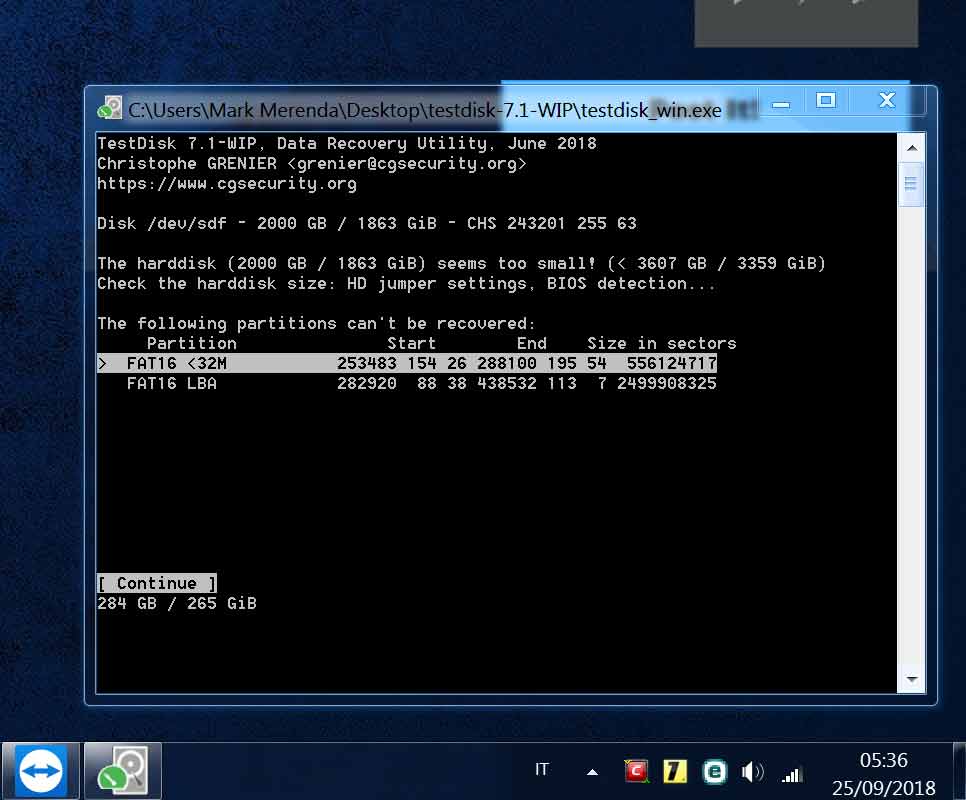Click the scroll down arrow in console
This screenshot has height=800, width=966.
[x=912, y=679]
